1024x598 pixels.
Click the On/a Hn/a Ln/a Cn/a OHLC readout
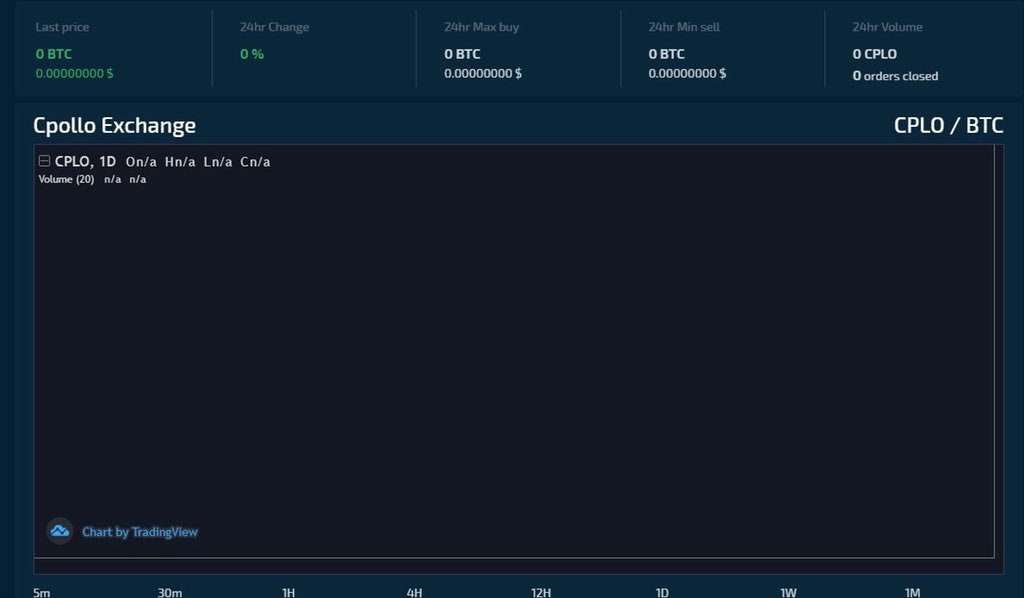click(198, 161)
